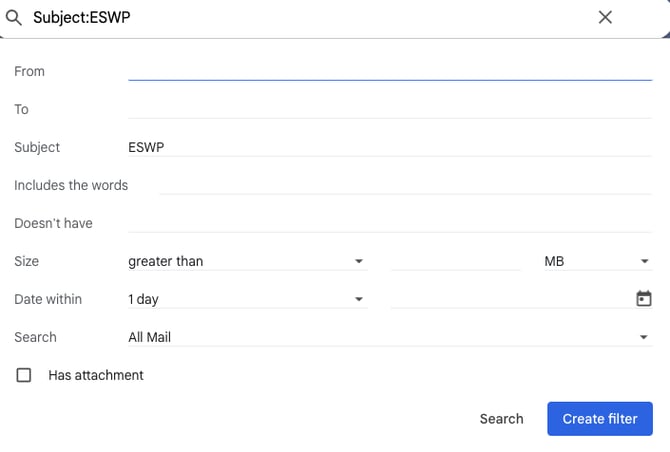Image resolution: width=670 pixels, height=452 pixels.
Task: Click the Subject:ESWP search bar text
Action: [82, 18]
